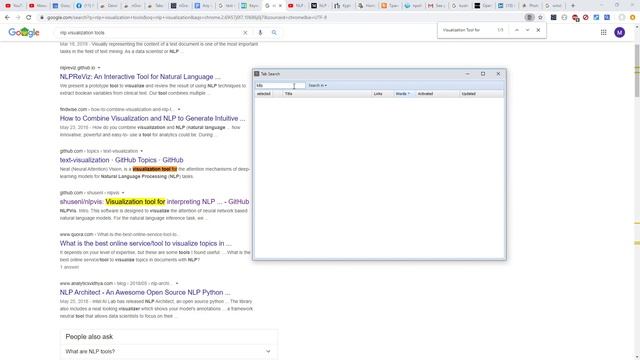This screenshot has height=360, width=640.
Task: Start voice search with the microphone icon
Action: point(260,33)
